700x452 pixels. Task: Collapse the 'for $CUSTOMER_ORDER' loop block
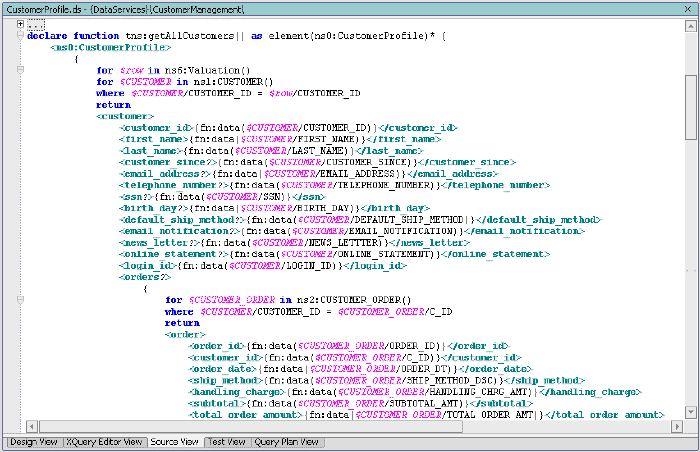(x=20, y=300)
